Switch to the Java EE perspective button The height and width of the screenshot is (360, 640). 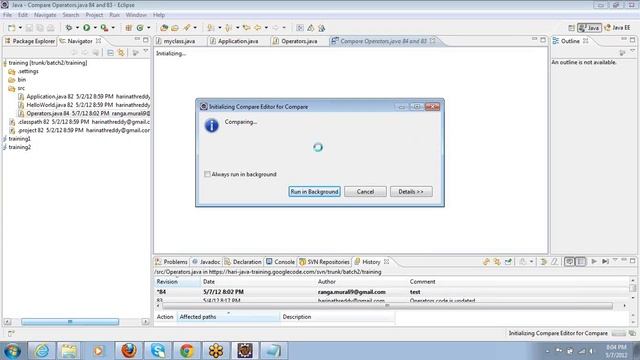coord(617,28)
